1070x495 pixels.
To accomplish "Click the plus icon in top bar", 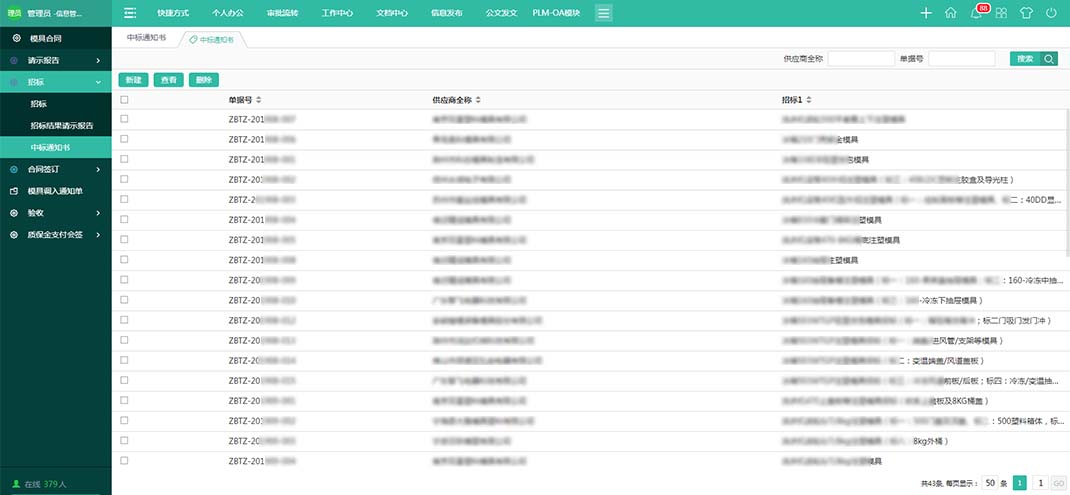I will coord(926,13).
